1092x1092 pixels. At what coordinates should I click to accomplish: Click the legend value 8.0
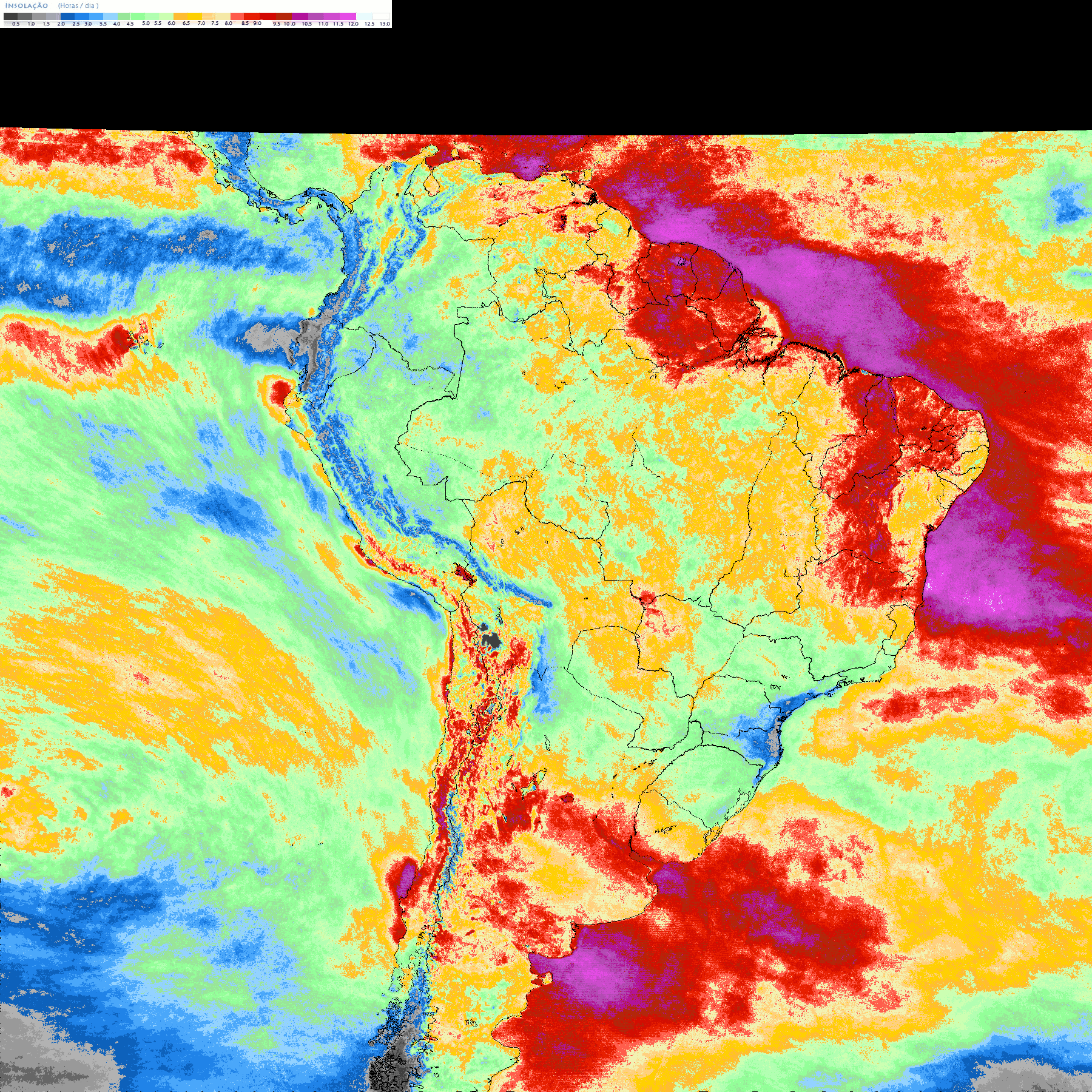[228, 23]
